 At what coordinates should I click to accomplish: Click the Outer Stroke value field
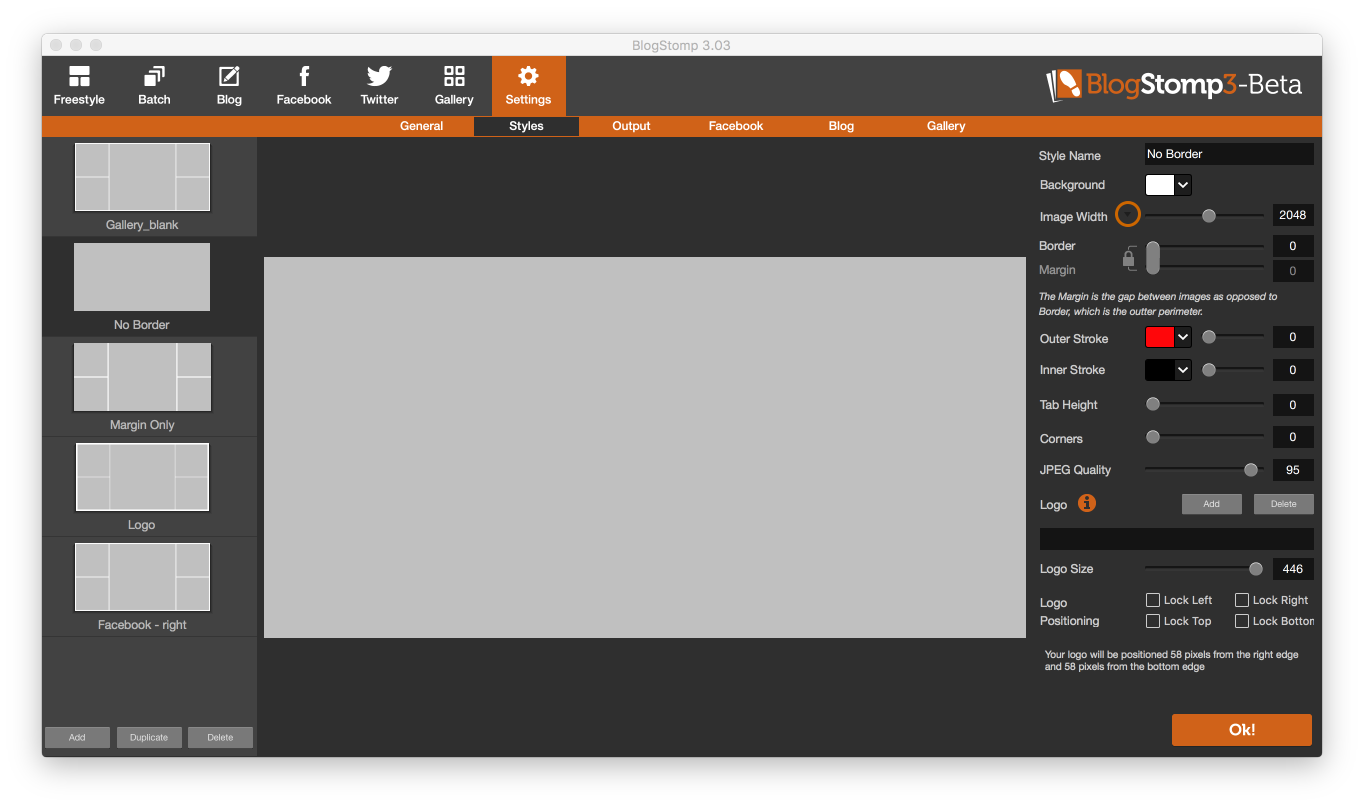(1293, 337)
